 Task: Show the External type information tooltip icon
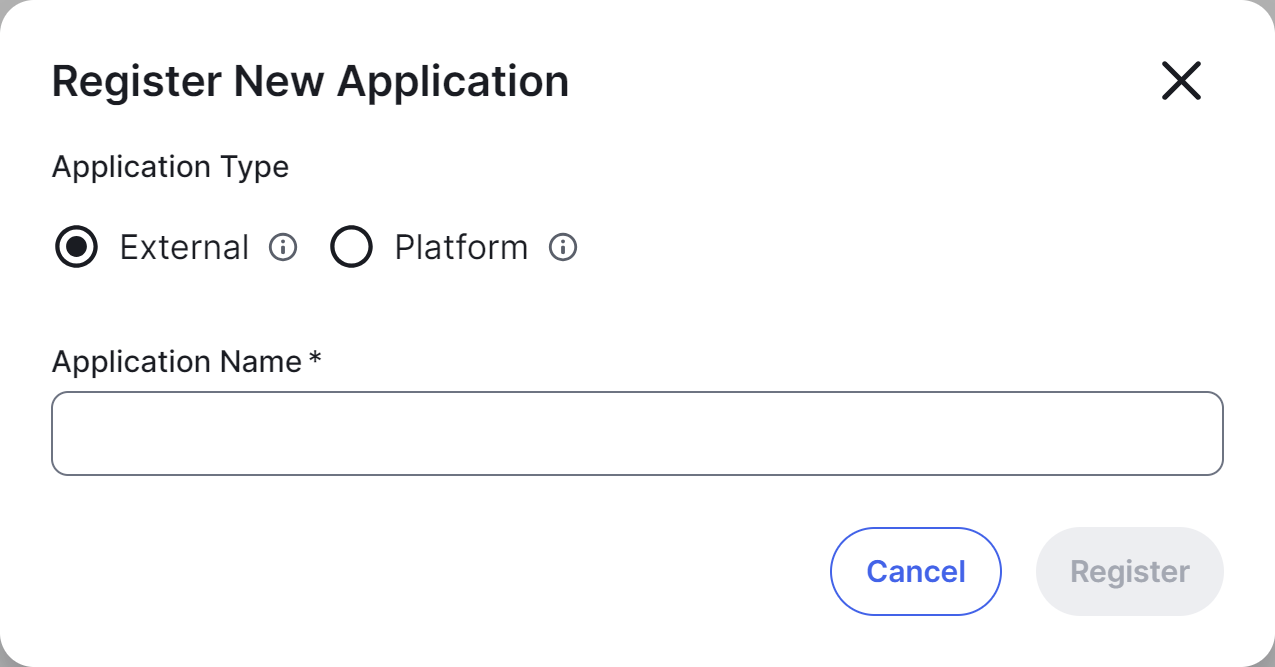pyautogui.click(x=283, y=247)
